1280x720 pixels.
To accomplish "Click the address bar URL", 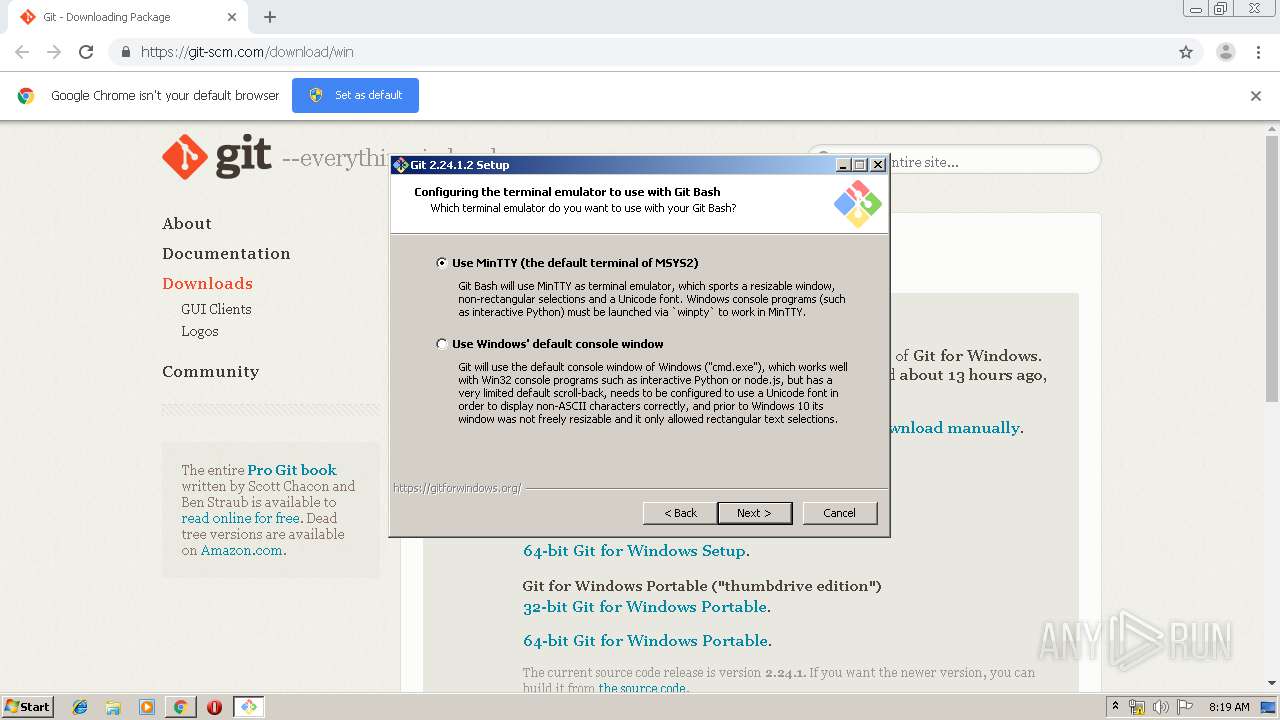I will pos(247,52).
